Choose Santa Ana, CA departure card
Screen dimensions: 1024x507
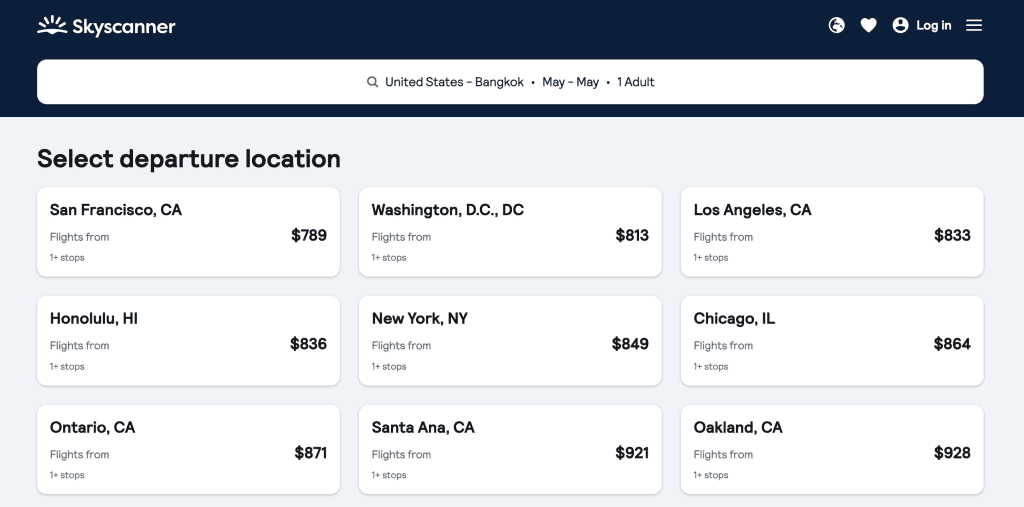point(510,450)
